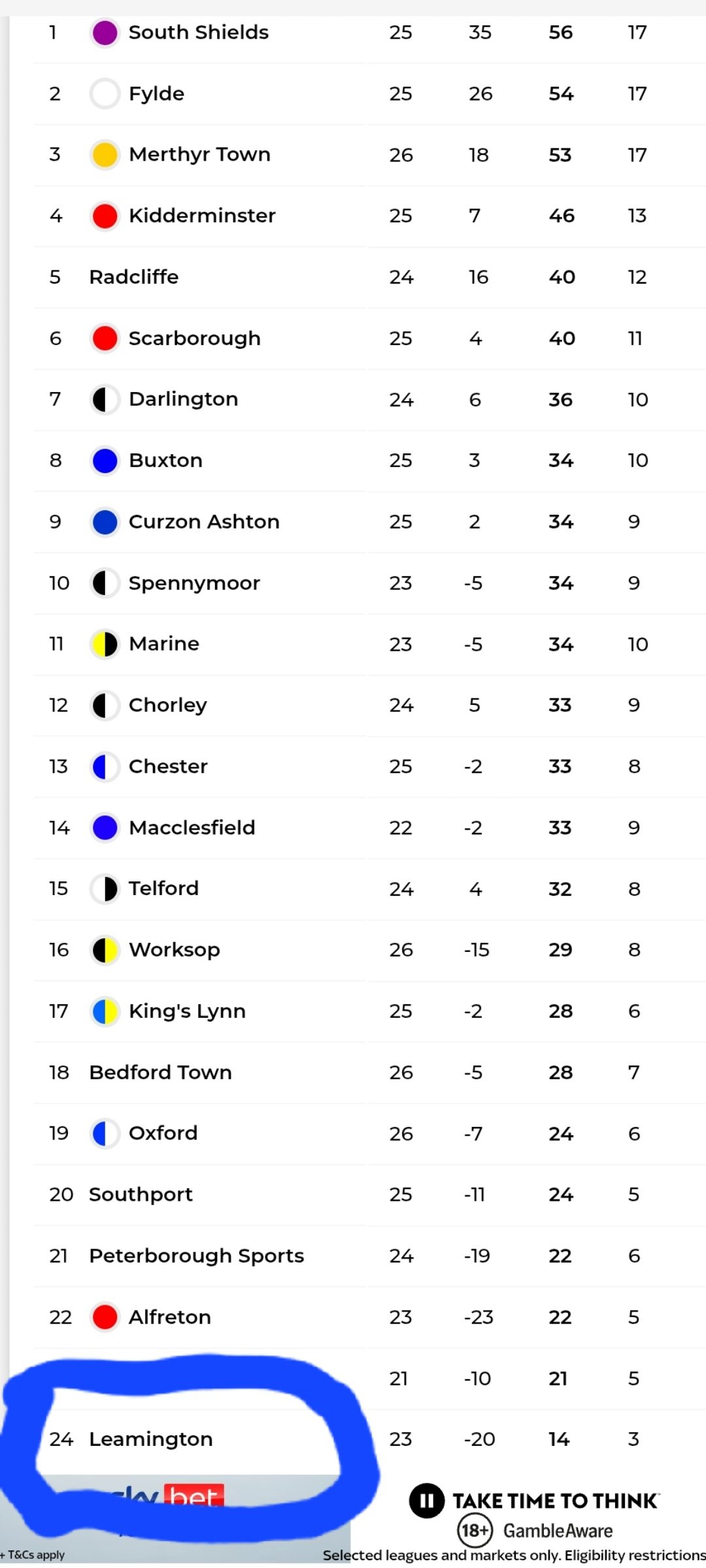Viewport: 706px width, 1568px height.
Task: Click Darlington black and white badge
Action: (x=105, y=400)
